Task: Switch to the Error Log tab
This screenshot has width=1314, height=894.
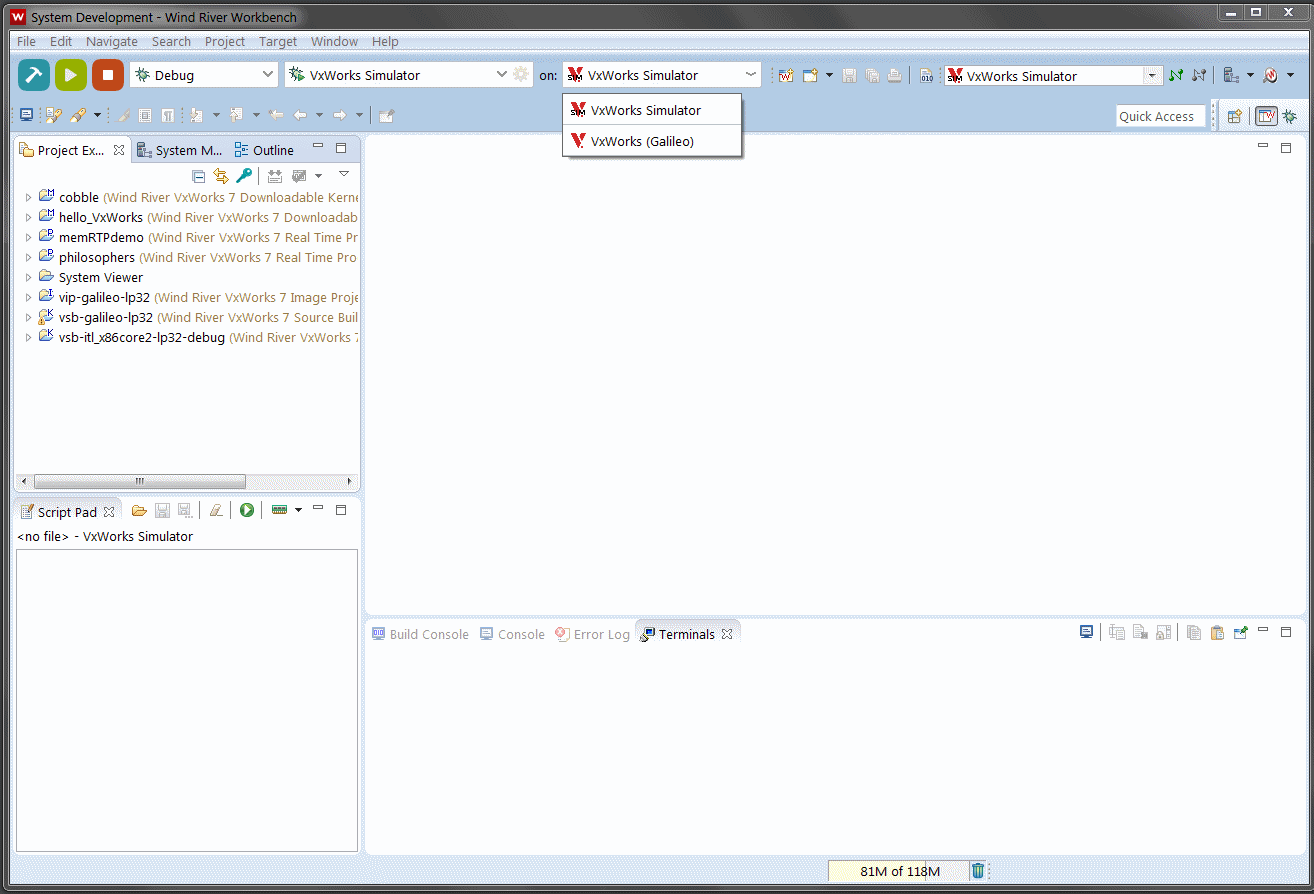Action: point(592,634)
